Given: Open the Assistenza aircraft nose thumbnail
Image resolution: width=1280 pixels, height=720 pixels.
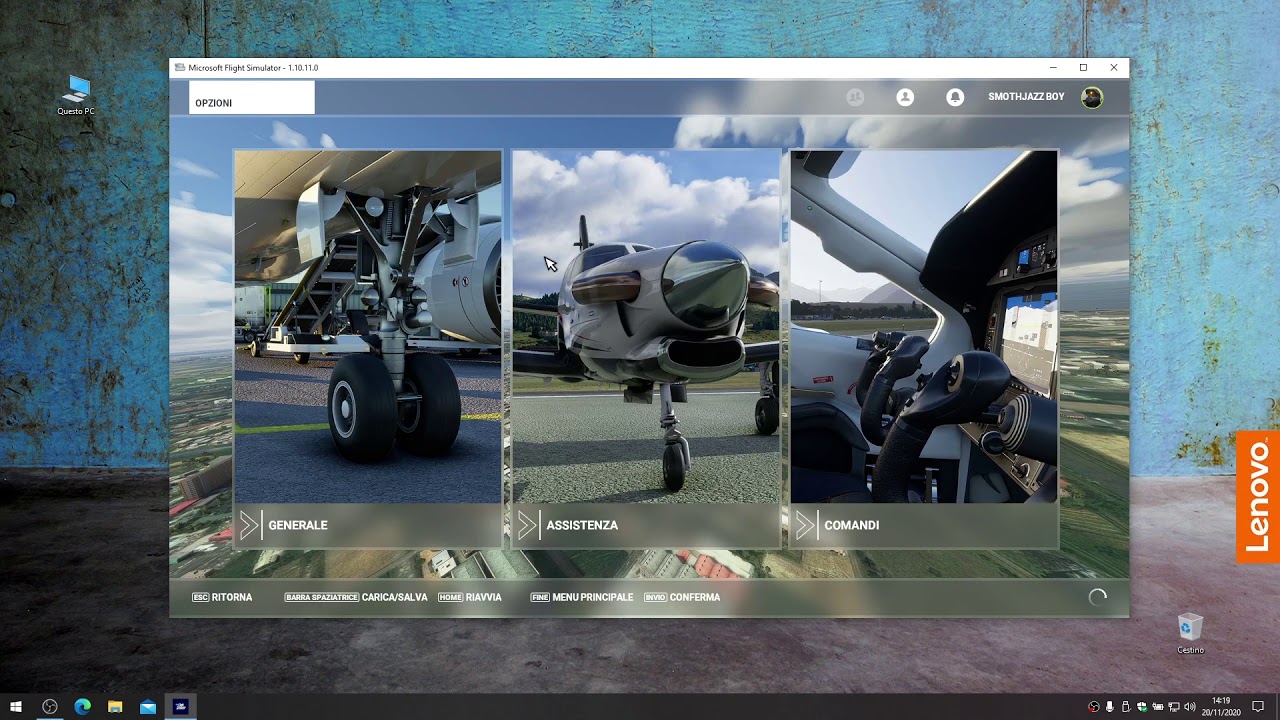Looking at the screenshot, I should [x=646, y=327].
